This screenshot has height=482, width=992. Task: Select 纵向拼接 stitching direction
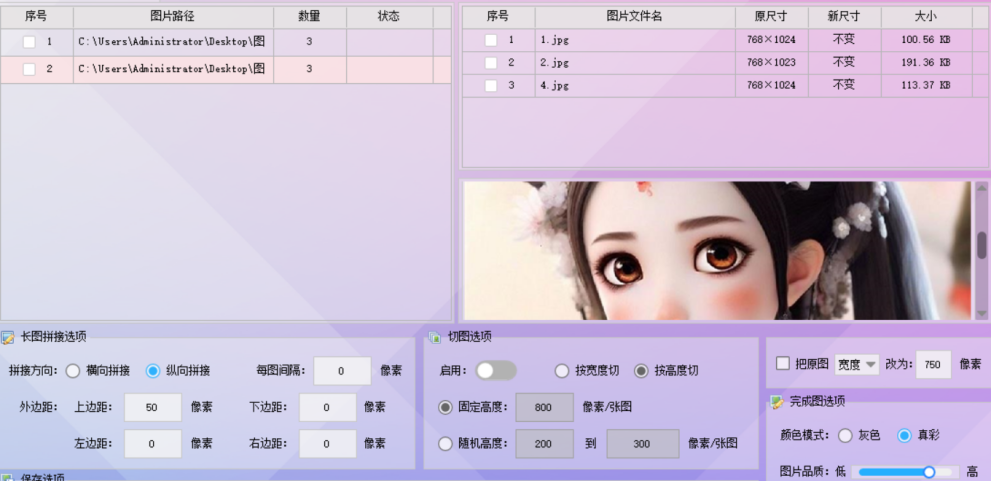tap(152, 371)
